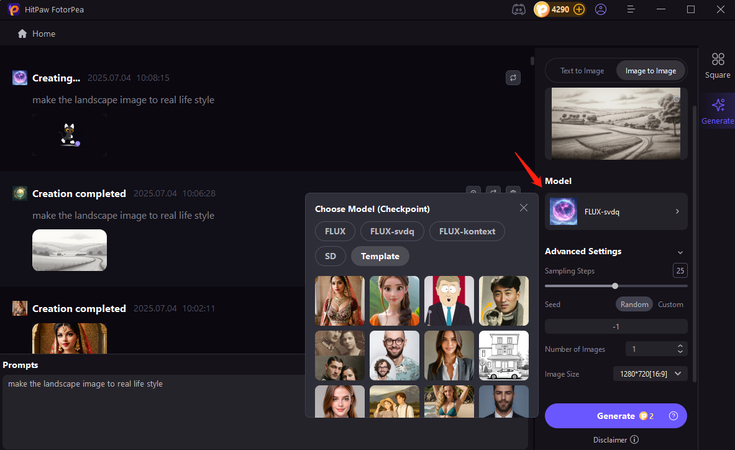Choose the man with baby photo template

(504, 300)
